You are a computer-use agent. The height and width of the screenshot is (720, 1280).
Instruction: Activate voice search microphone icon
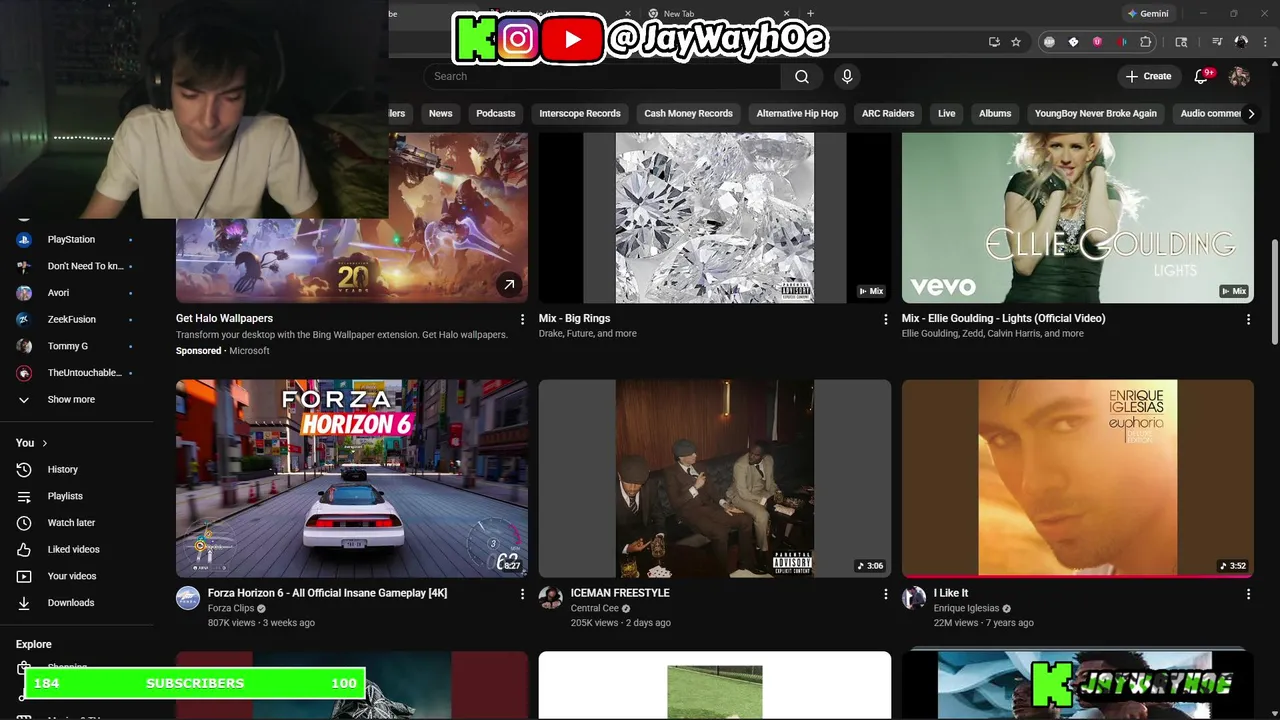tap(847, 76)
